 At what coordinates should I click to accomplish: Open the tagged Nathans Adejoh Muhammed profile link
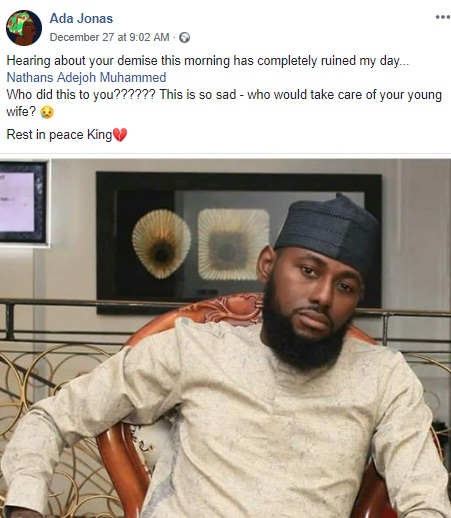(x=86, y=77)
